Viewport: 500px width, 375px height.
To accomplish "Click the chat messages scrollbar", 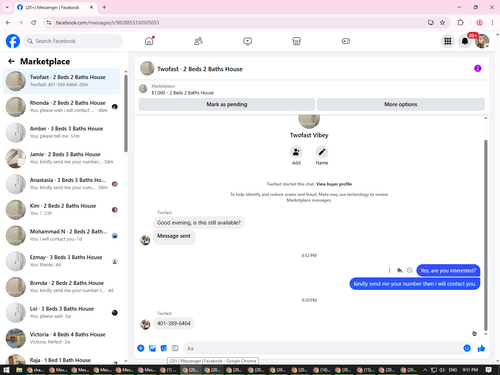I will pyautogui.click(x=486, y=235).
